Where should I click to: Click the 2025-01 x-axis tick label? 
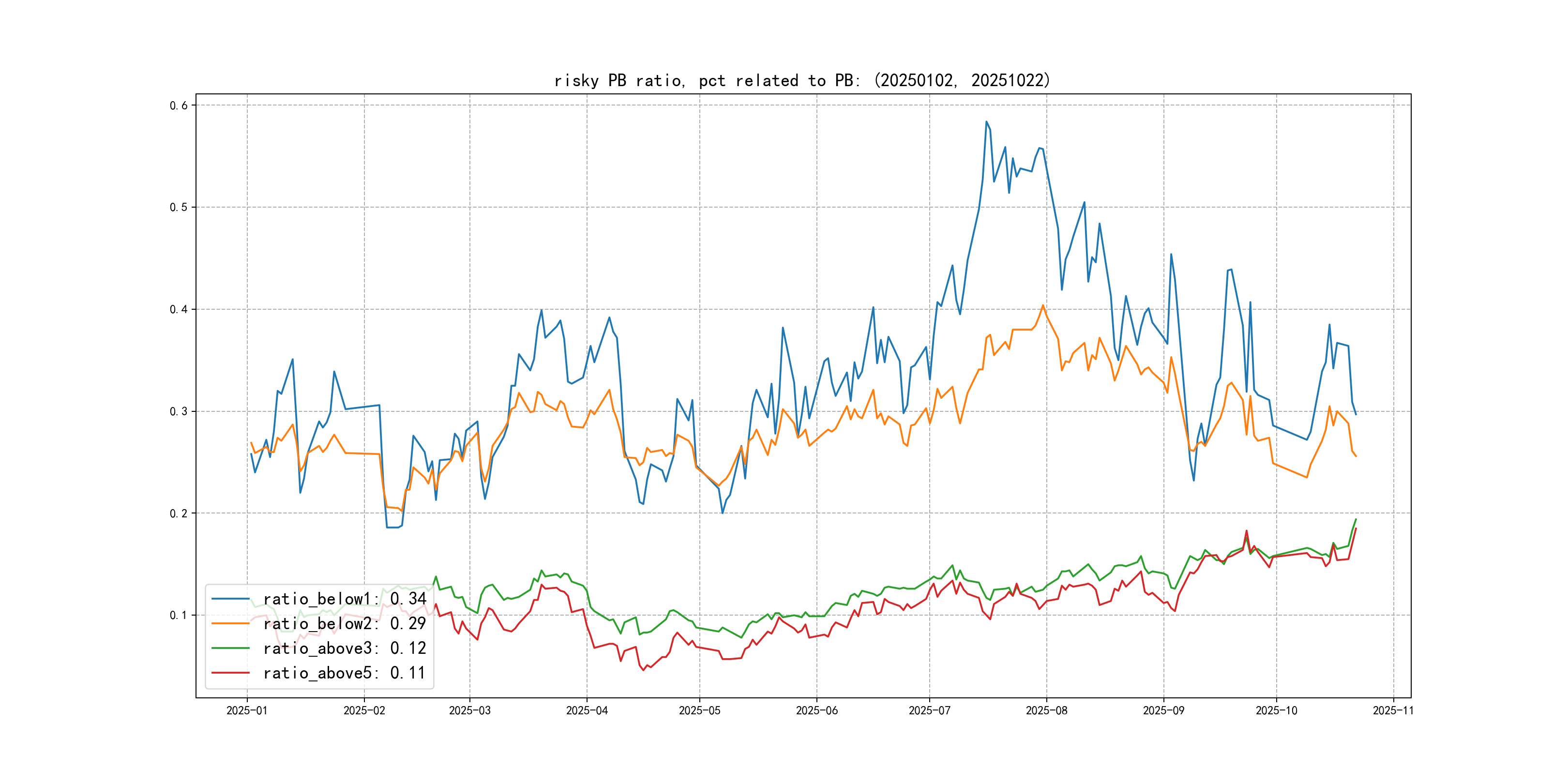[246, 710]
